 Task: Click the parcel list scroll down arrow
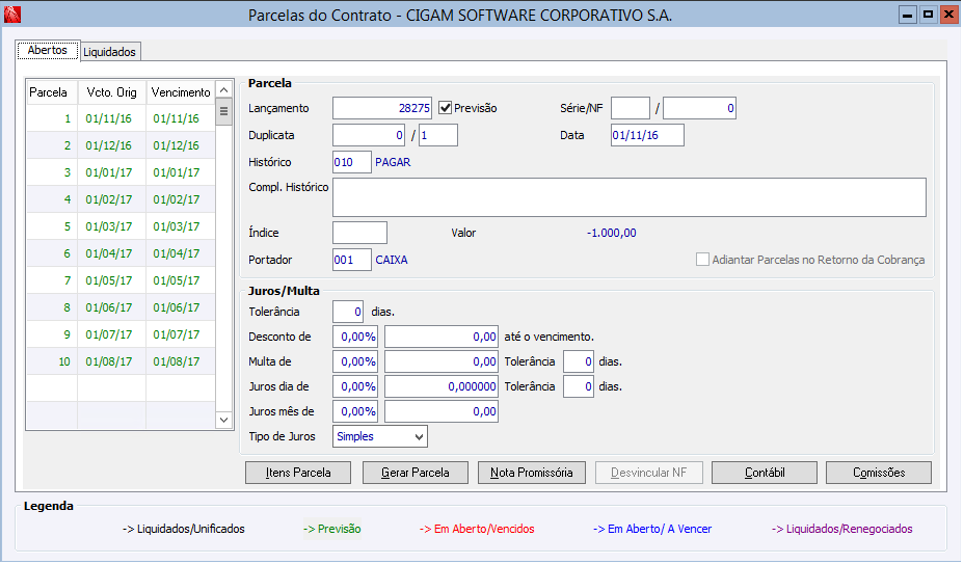(x=224, y=420)
